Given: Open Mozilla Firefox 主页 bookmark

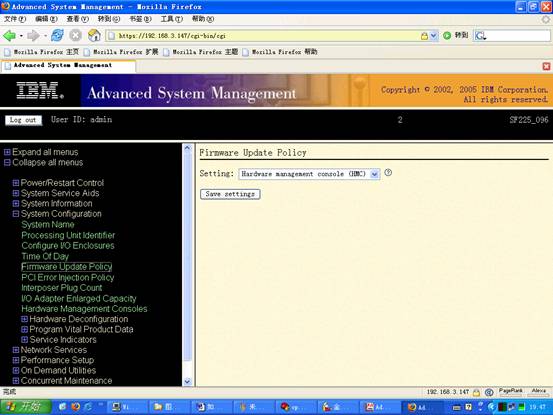Looking at the screenshot, I should pyautogui.click(x=42, y=52).
